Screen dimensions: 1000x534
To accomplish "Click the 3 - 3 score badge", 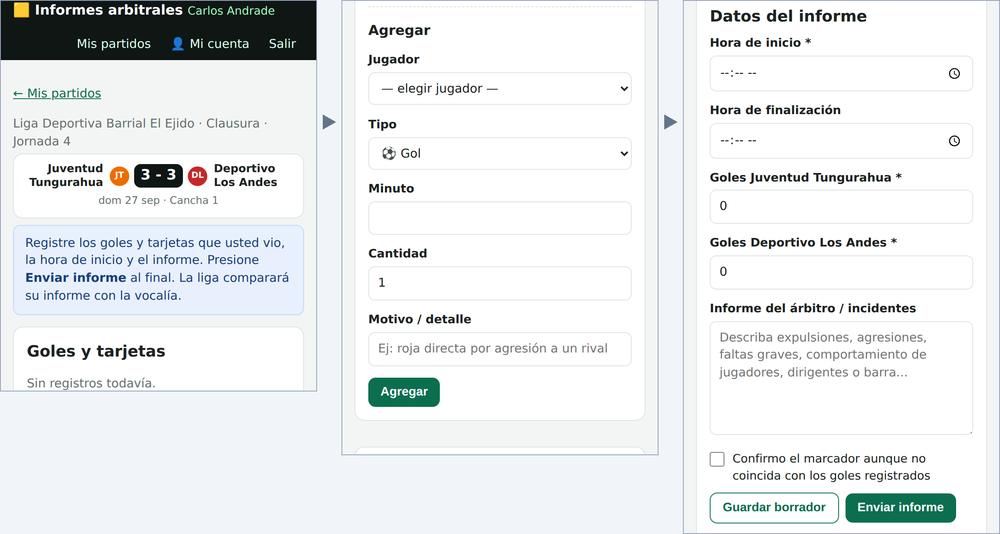I will (158, 176).
